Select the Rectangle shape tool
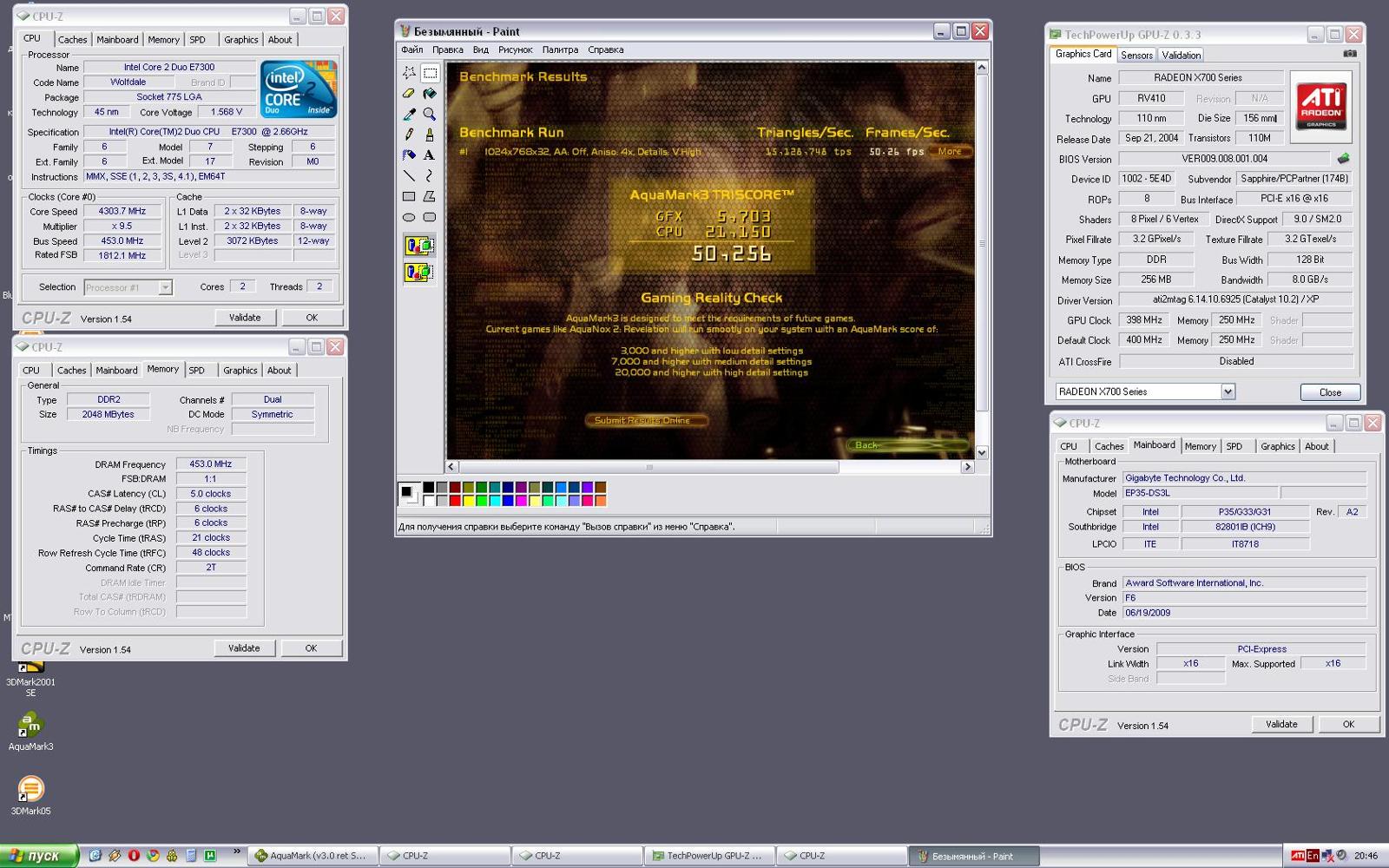Image resolution: width=1389 pixels, height=868 pixels. (409, 197)
